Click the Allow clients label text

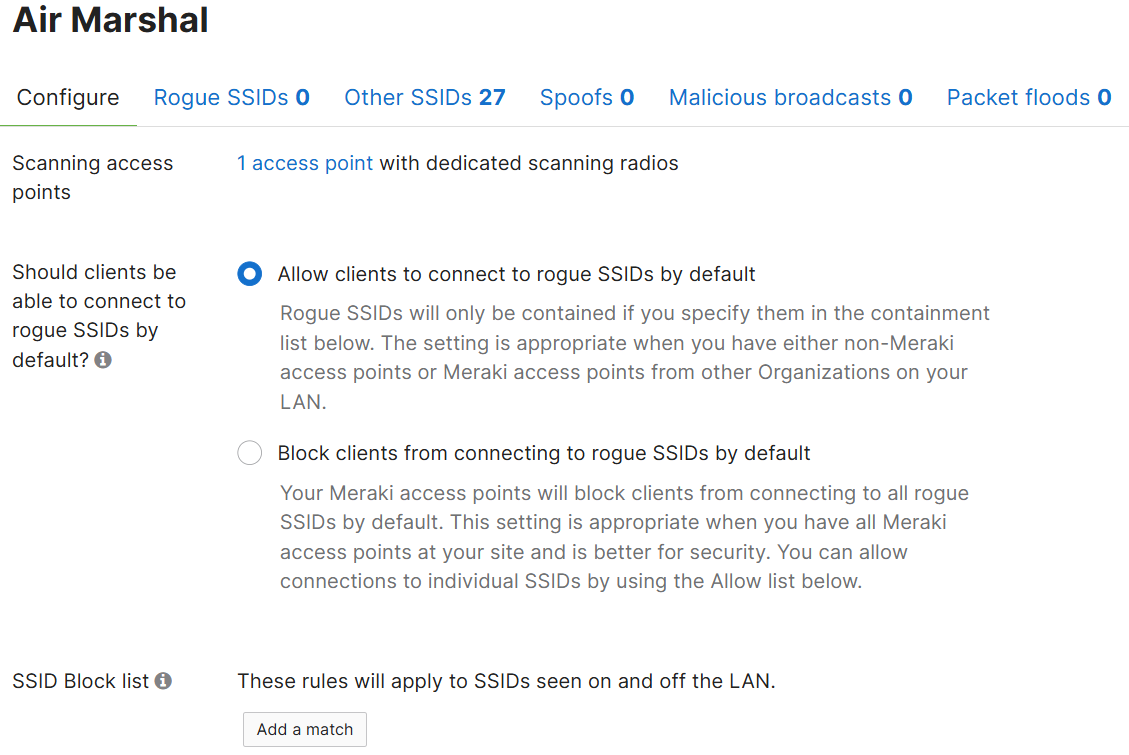pyautogui.click(x=516, y=274)
